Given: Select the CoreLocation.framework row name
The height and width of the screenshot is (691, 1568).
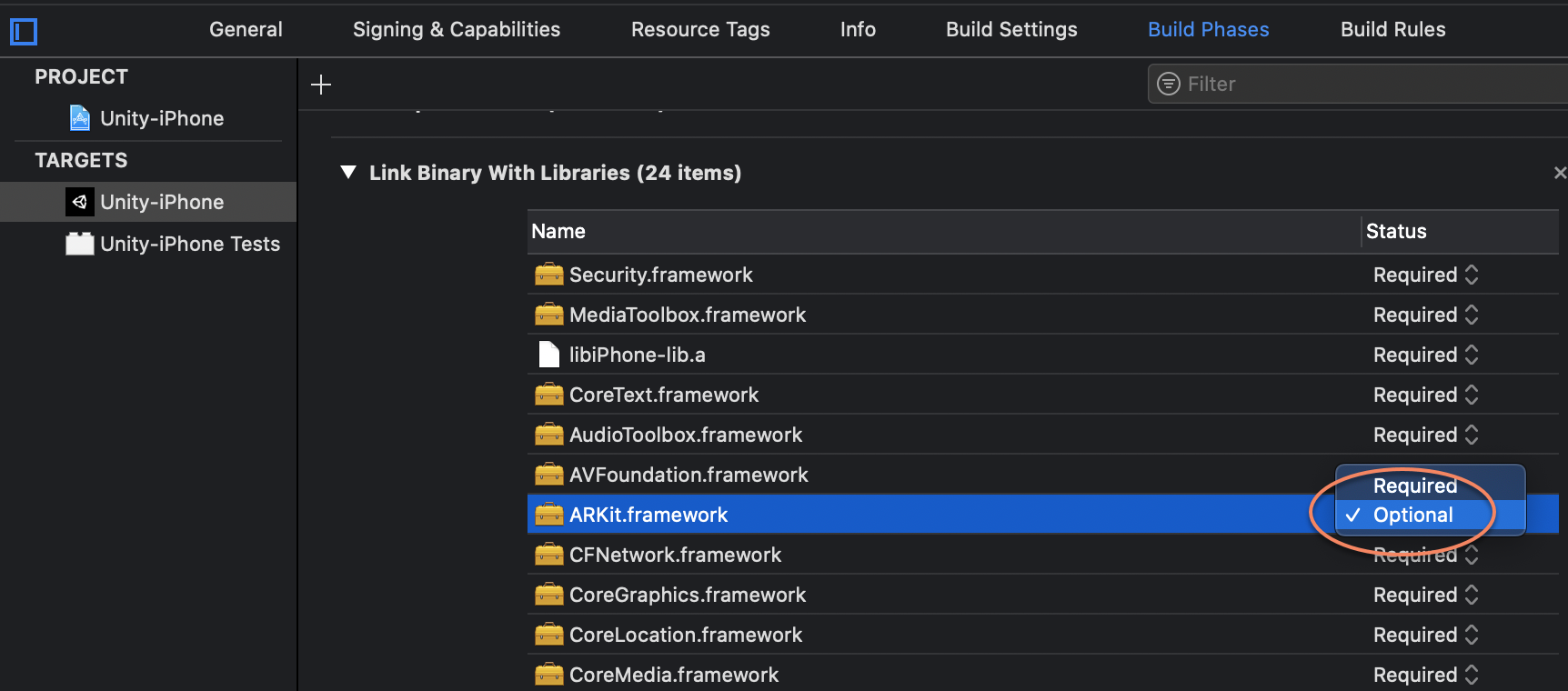Looking at the screenshot, I should 686,635.
